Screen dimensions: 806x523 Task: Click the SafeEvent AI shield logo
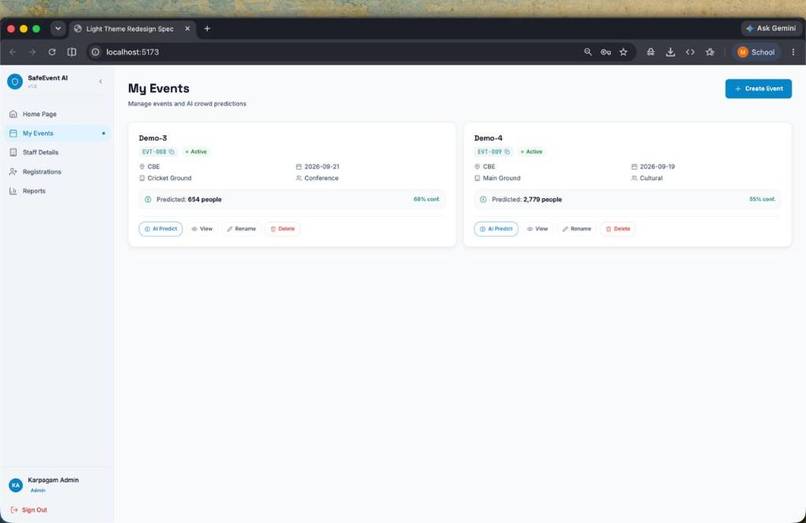click(15, 81)
